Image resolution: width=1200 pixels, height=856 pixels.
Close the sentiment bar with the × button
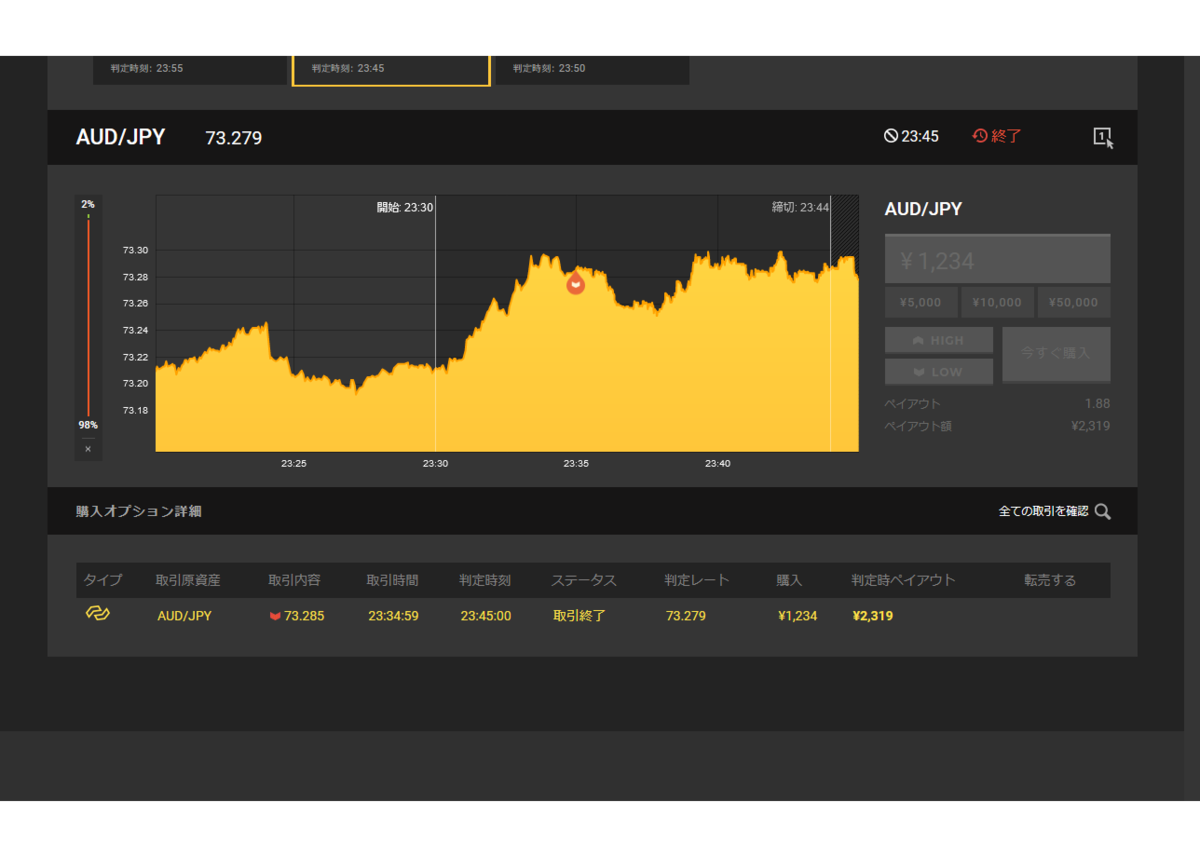pyautogui.click(x=88, y=450)
